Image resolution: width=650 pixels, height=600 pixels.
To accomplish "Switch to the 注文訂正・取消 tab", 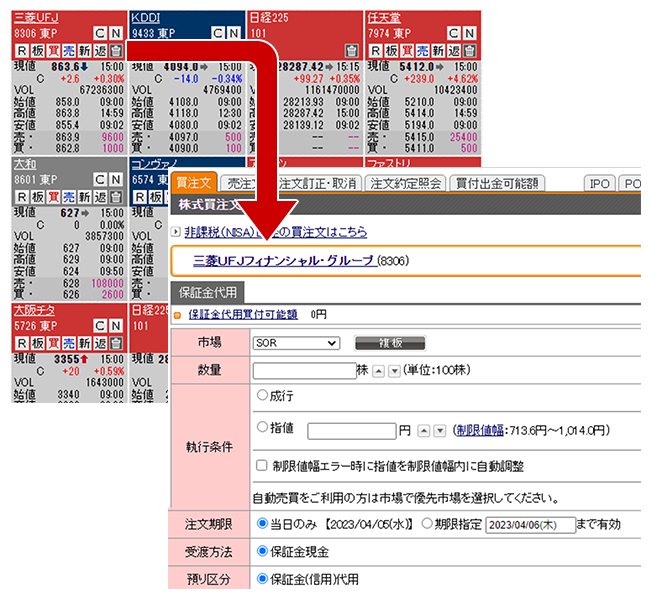I will coord(318,183).
